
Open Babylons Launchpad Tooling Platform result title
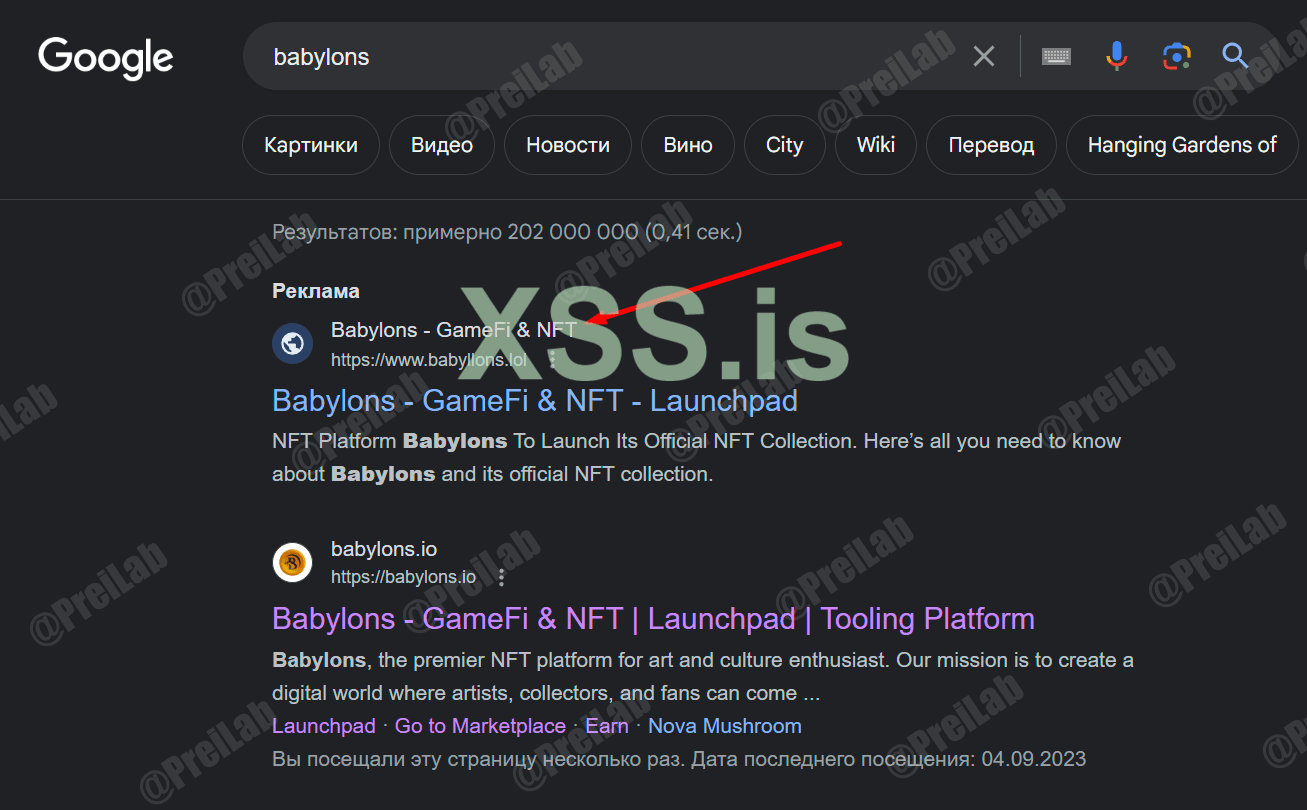click(x=653, y=619)
